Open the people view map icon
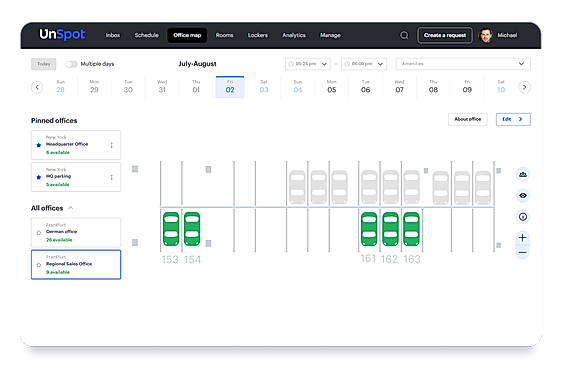 point(523,175)
